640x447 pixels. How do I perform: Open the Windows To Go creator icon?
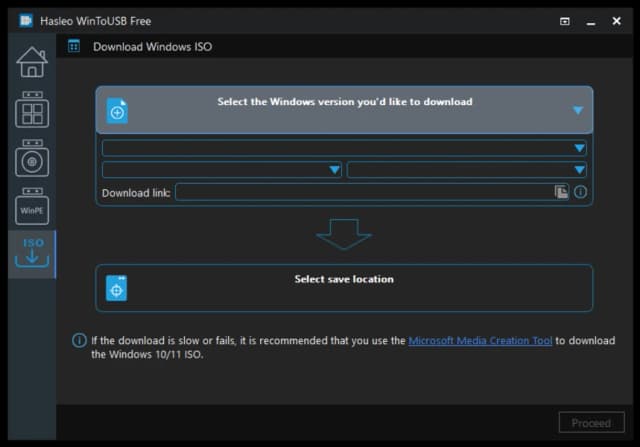pyautogui.click(x=32, y=109)
